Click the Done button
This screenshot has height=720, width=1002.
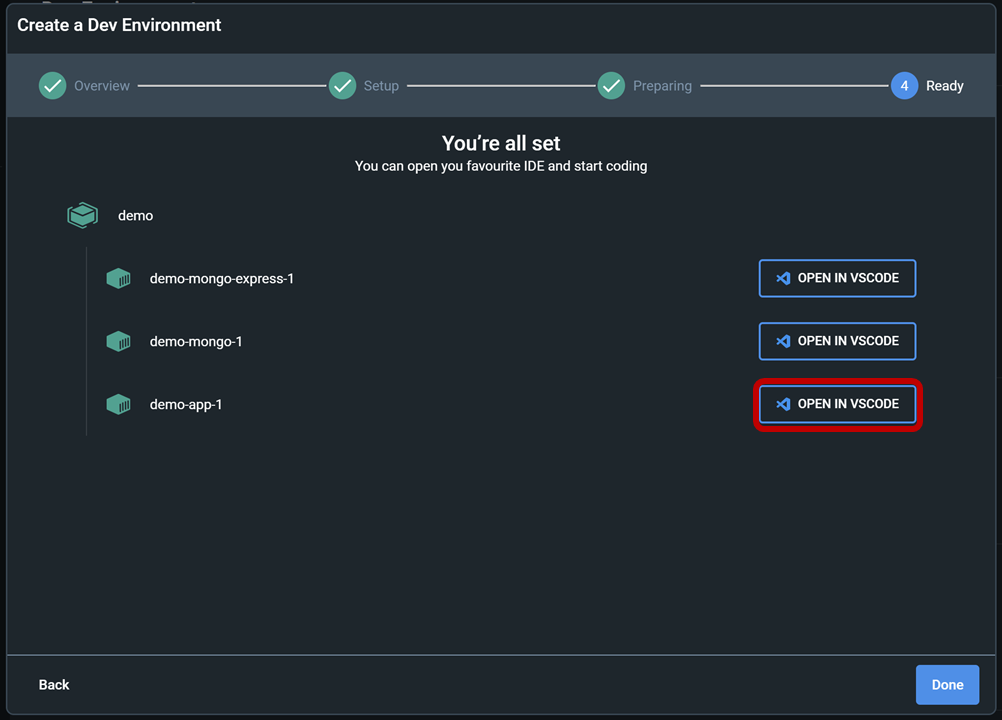947,685
